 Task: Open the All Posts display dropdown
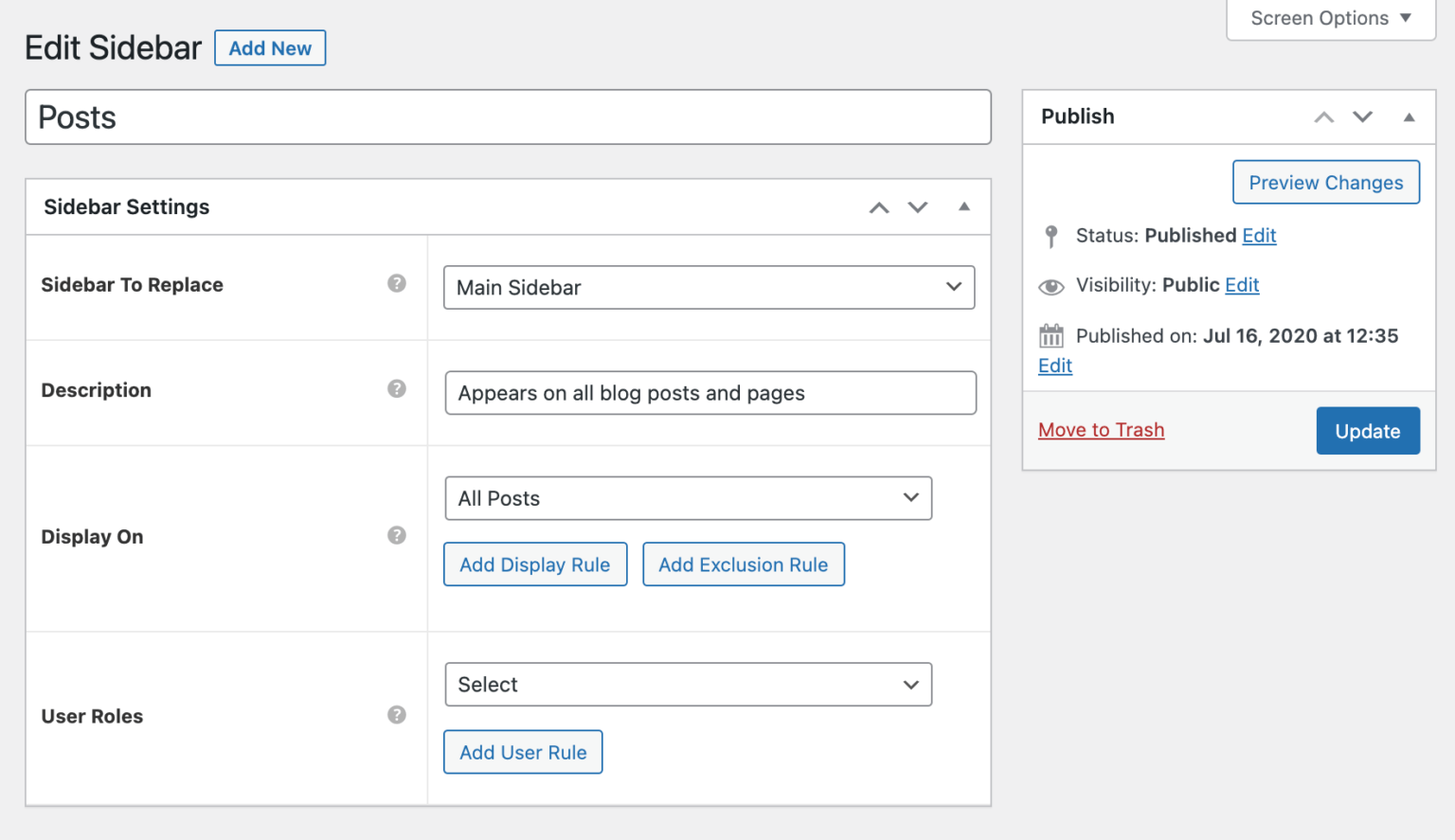pyautogui.click(x=689, y=498)
